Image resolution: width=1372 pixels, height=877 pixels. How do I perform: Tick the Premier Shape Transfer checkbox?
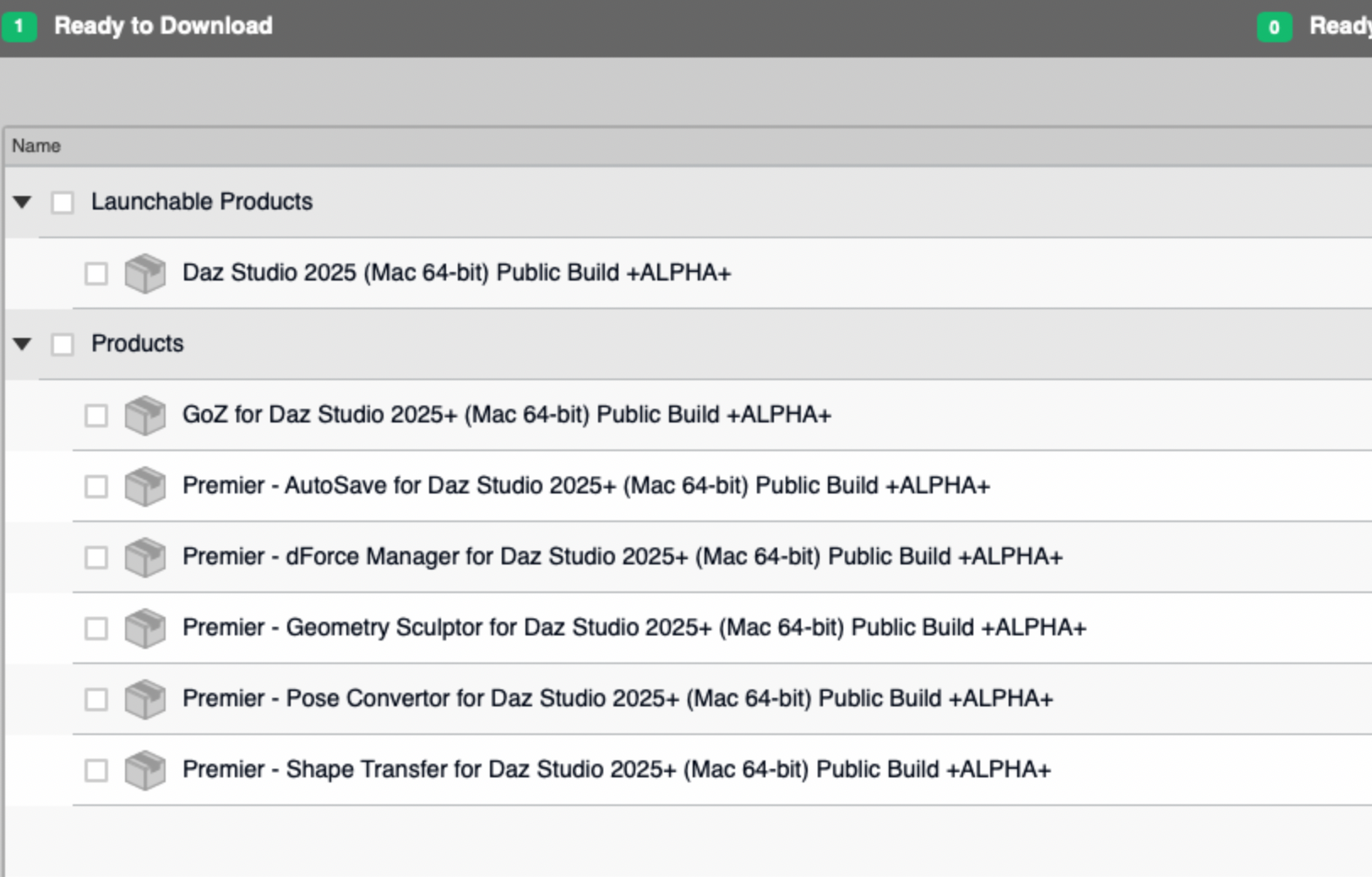(96, 771)
